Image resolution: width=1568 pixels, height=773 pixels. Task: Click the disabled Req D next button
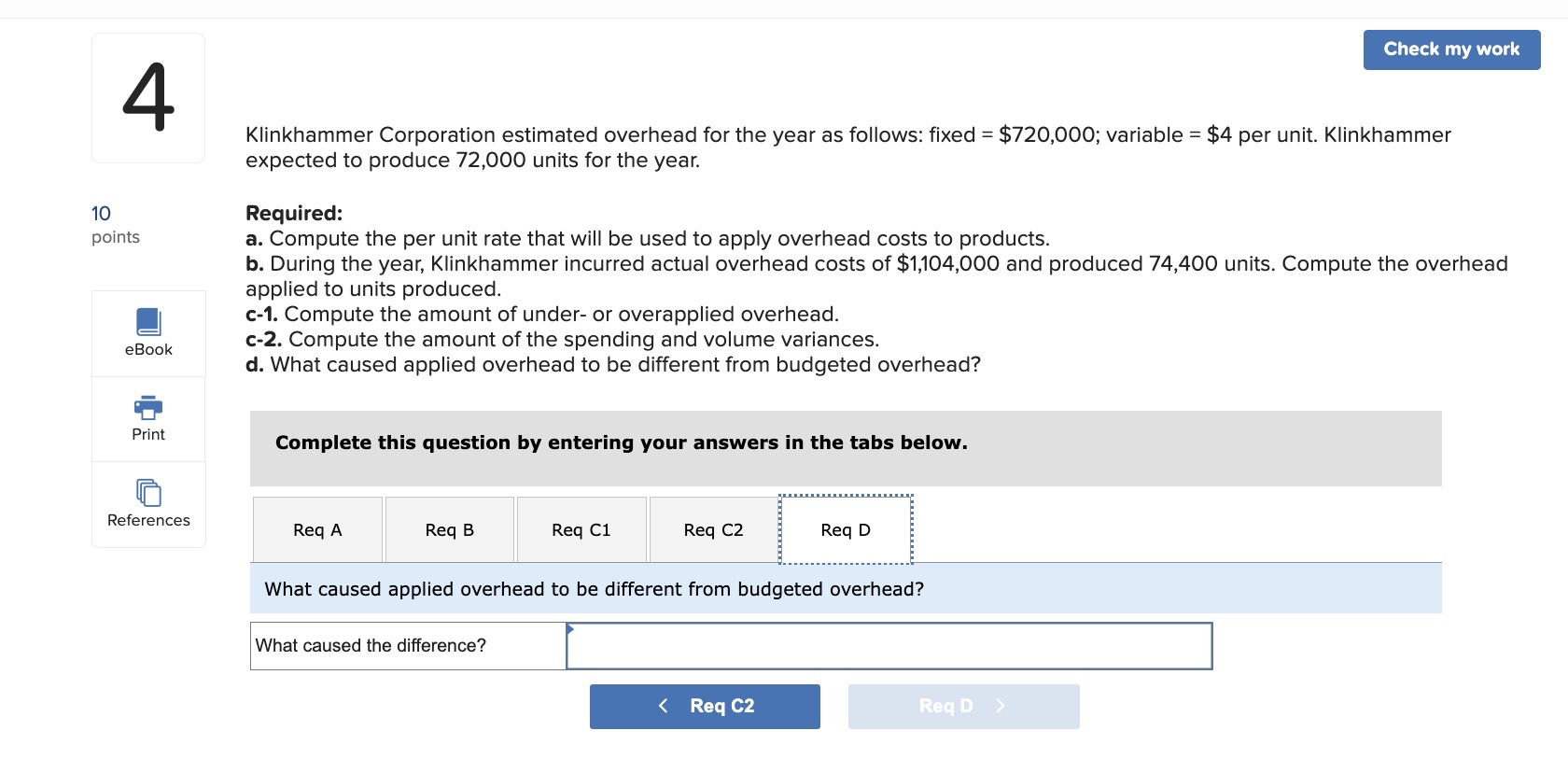pos(963,706)
